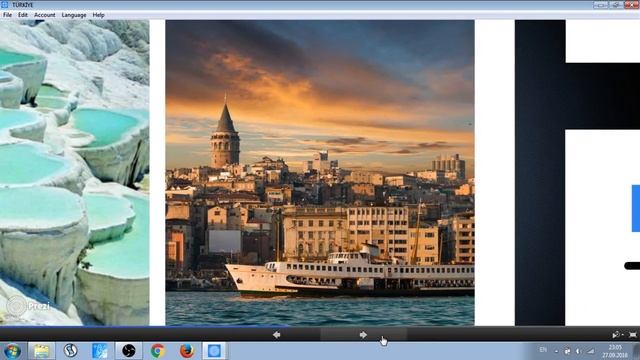This screenshot has width=640, height=360.
Task: Show hidden system tray icons
Action: (556, 351)
